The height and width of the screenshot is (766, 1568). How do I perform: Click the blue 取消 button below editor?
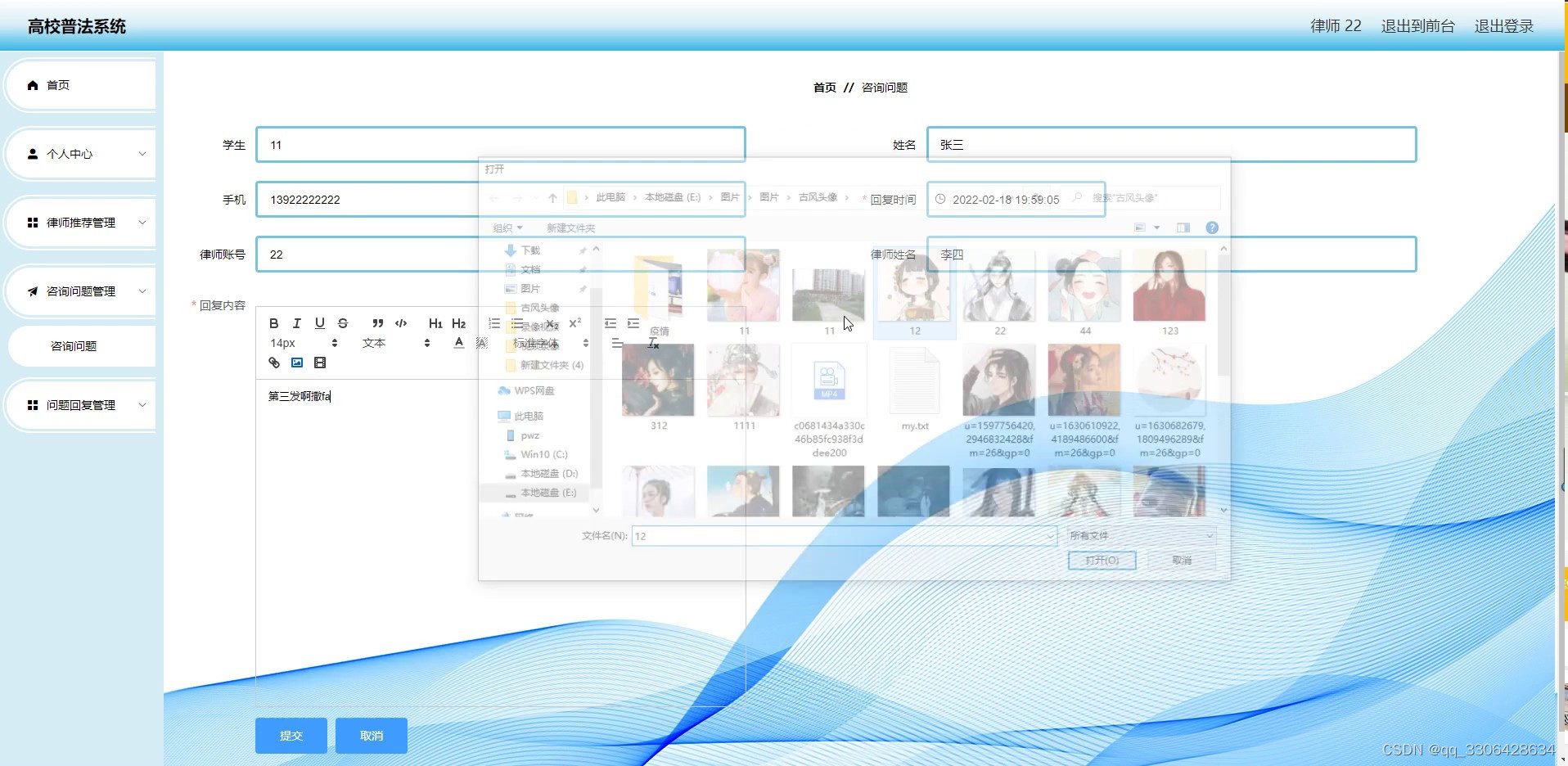(x=372, y=736)
